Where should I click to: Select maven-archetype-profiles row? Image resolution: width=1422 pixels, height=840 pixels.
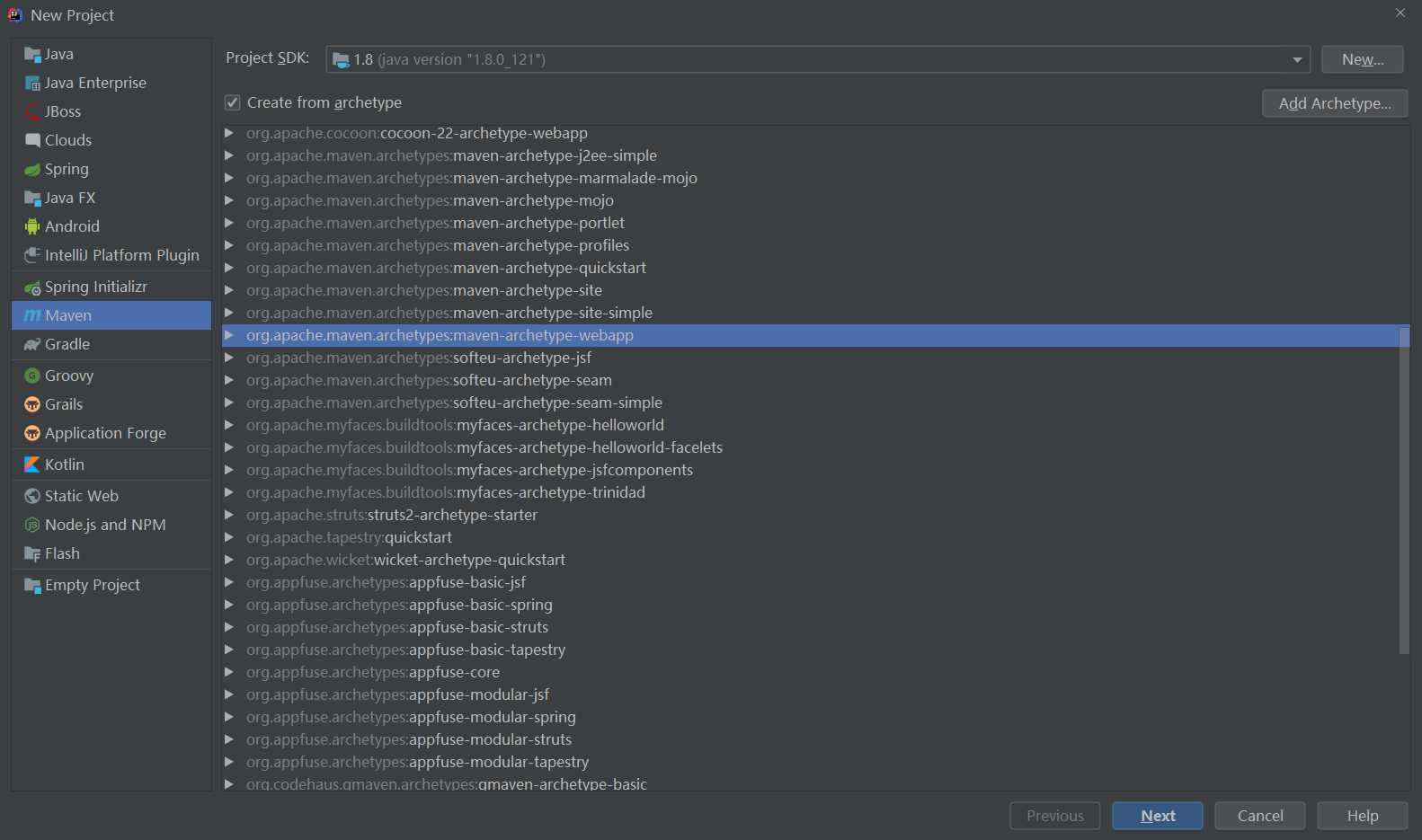(816, 245)
